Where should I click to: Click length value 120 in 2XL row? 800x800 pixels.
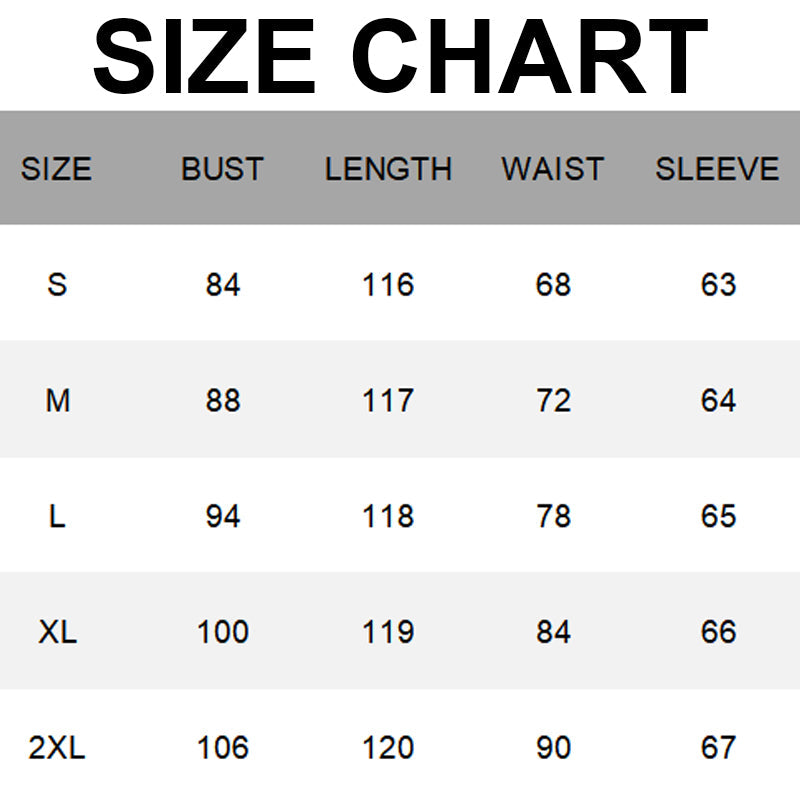click(388, 748)
